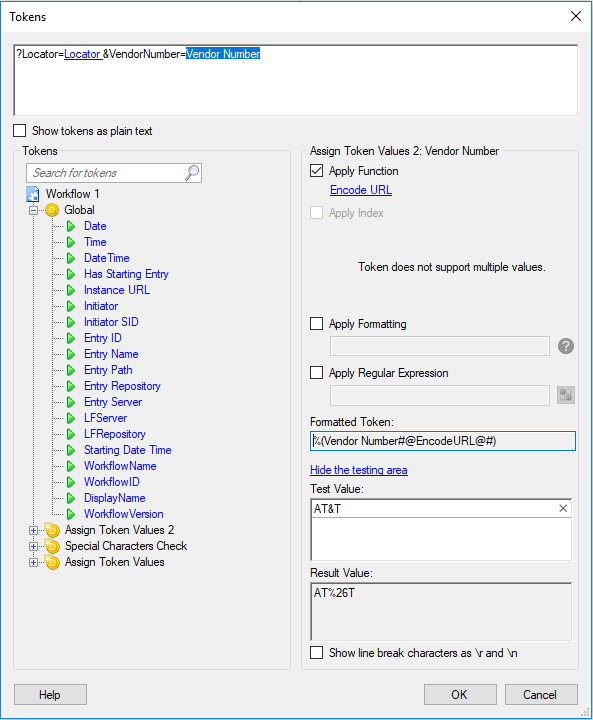
Task: Click Hide the testing area link
Action: click(x=359, y=470)
